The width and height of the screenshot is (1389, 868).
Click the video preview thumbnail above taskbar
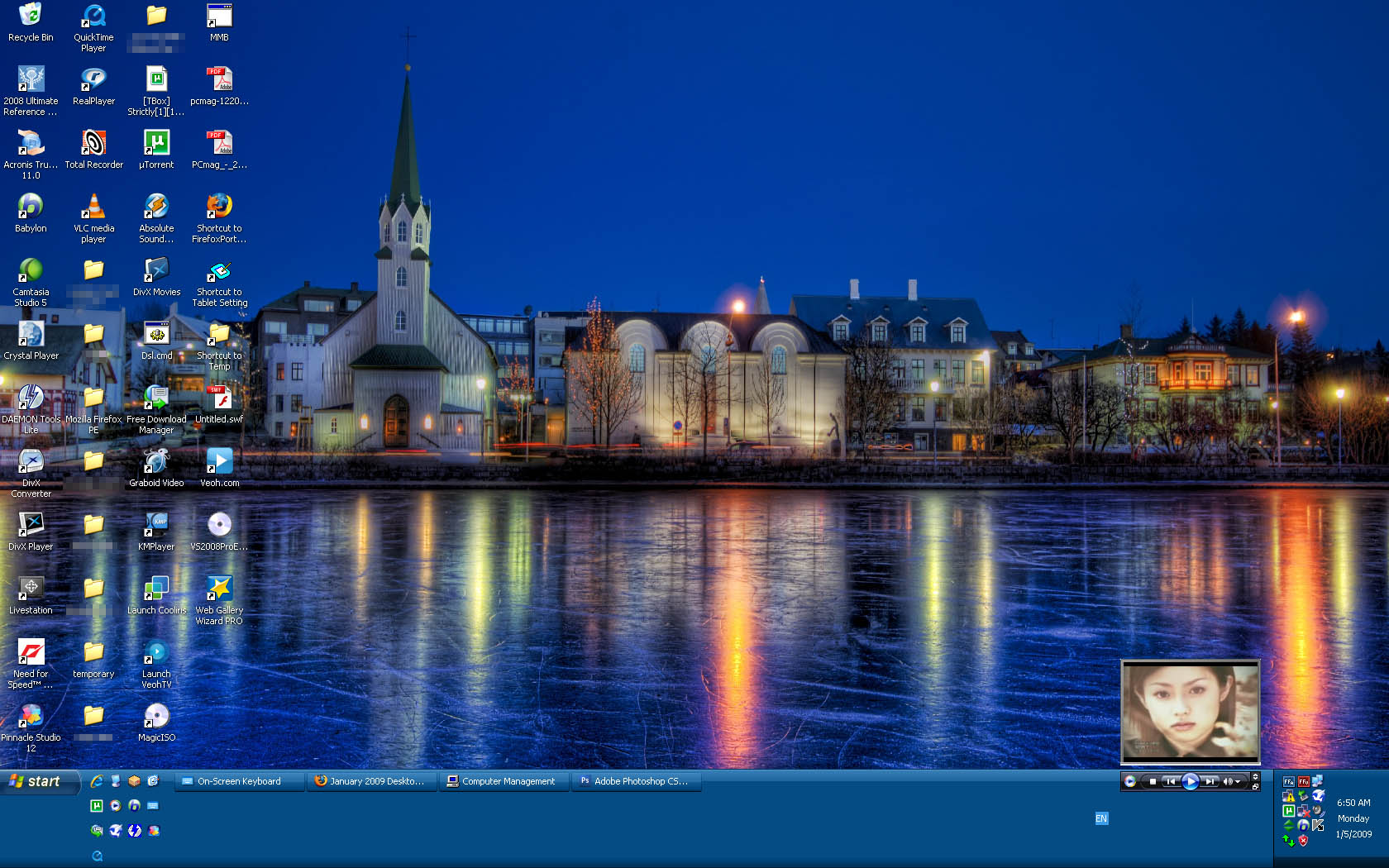click(x=1190, y=712)
